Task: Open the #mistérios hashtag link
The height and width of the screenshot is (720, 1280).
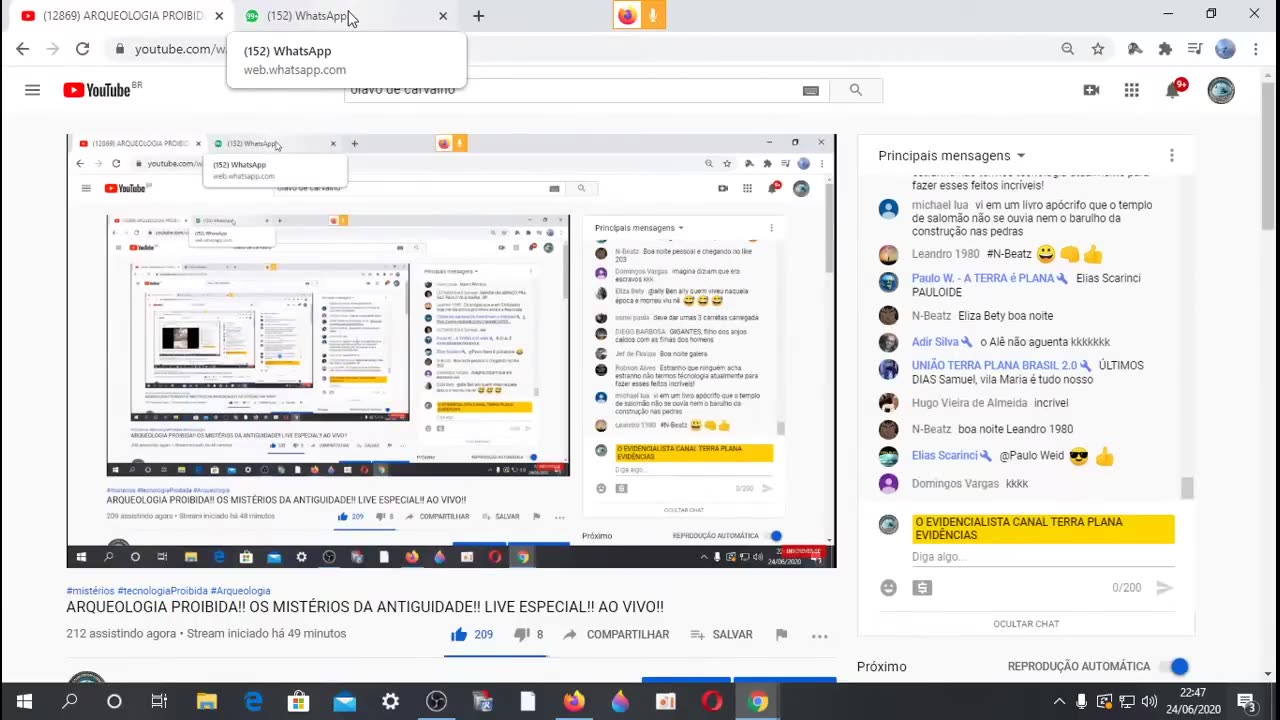Action: point(90,591)
